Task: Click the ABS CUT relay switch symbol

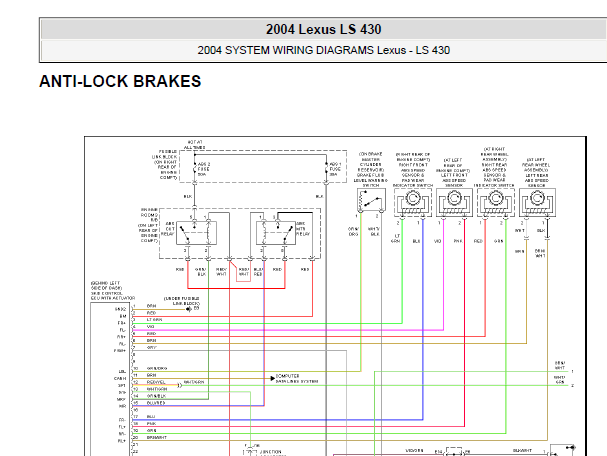Action: (196, 233)
